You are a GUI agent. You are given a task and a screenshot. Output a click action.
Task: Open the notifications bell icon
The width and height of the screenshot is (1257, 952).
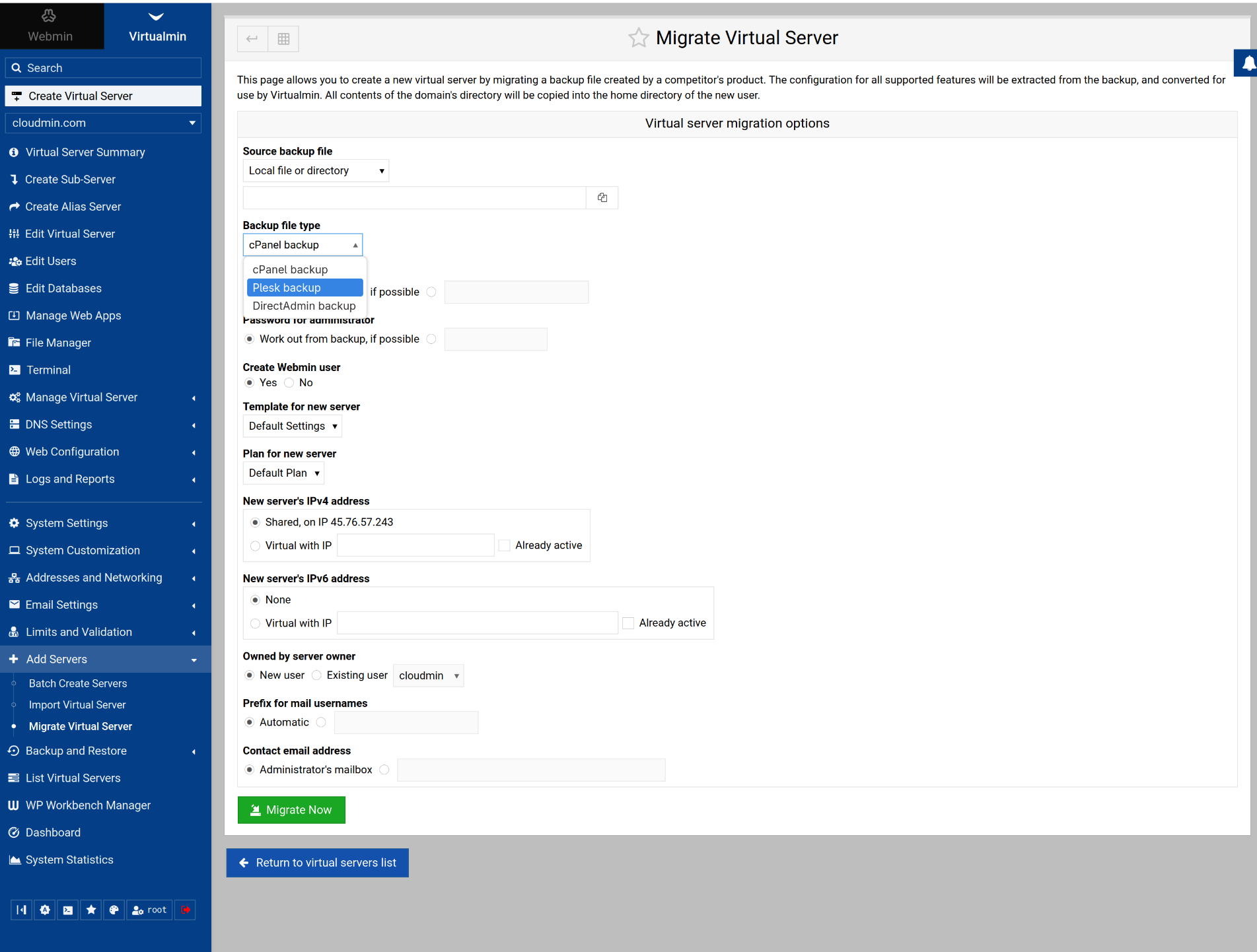[1248, 63]
